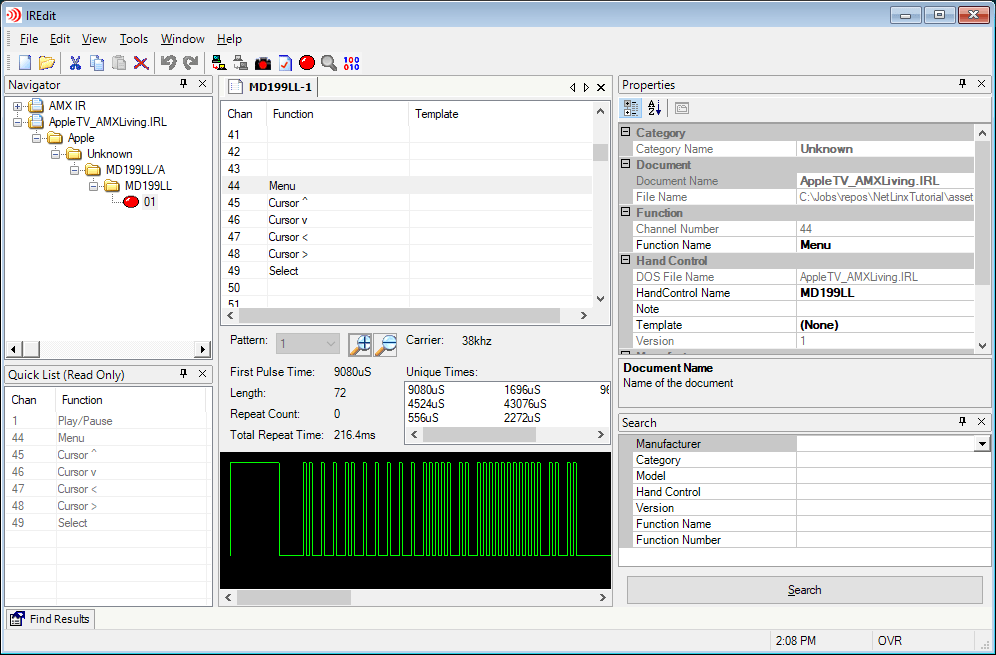The width and height of the screenshot is (996, 655).
Task: Toggle auto-hide pin on Navigator panel
Action: [183, 85]
